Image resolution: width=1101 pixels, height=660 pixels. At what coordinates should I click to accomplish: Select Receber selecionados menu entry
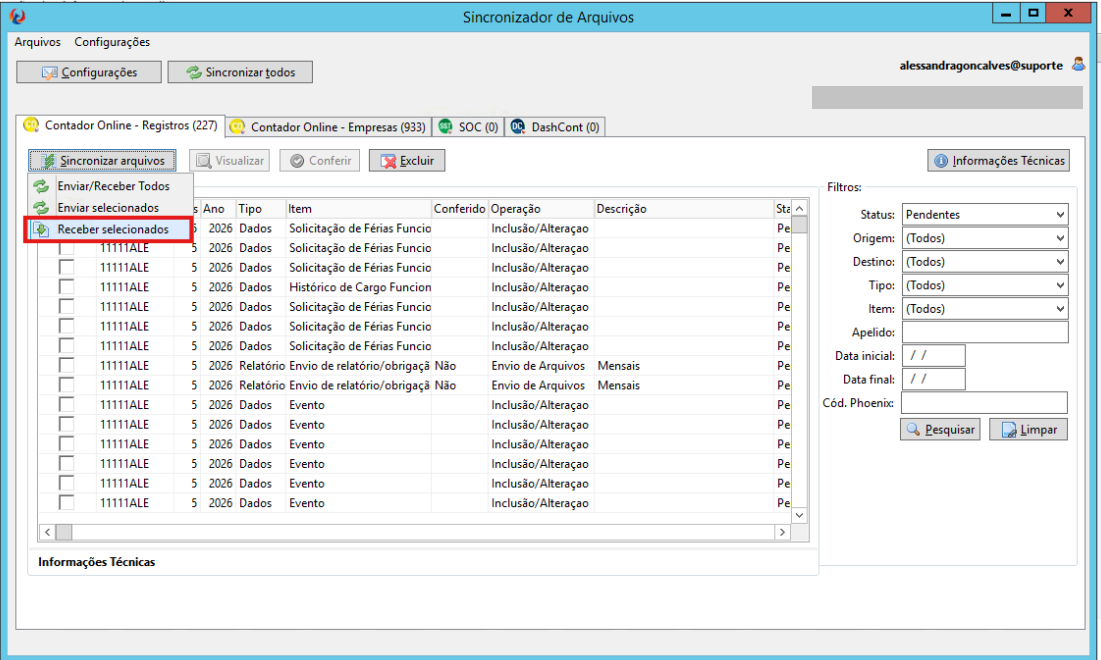click(x=110, y=230)
